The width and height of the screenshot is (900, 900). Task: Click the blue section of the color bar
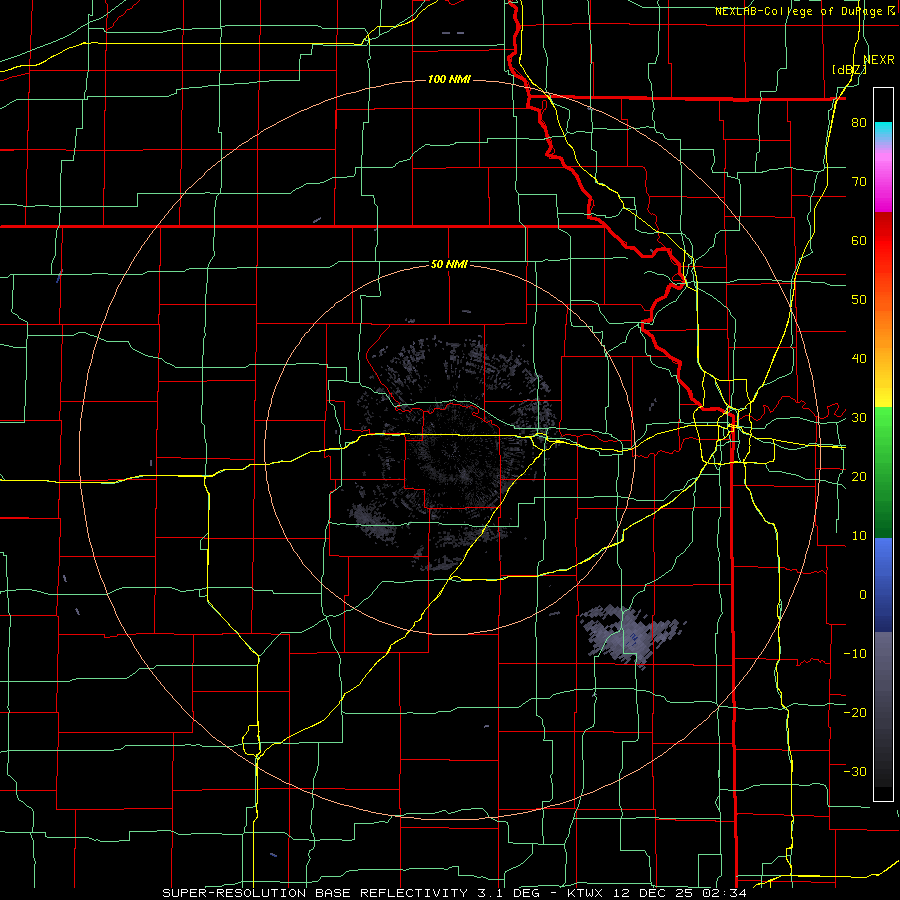[x=883, y=584]
